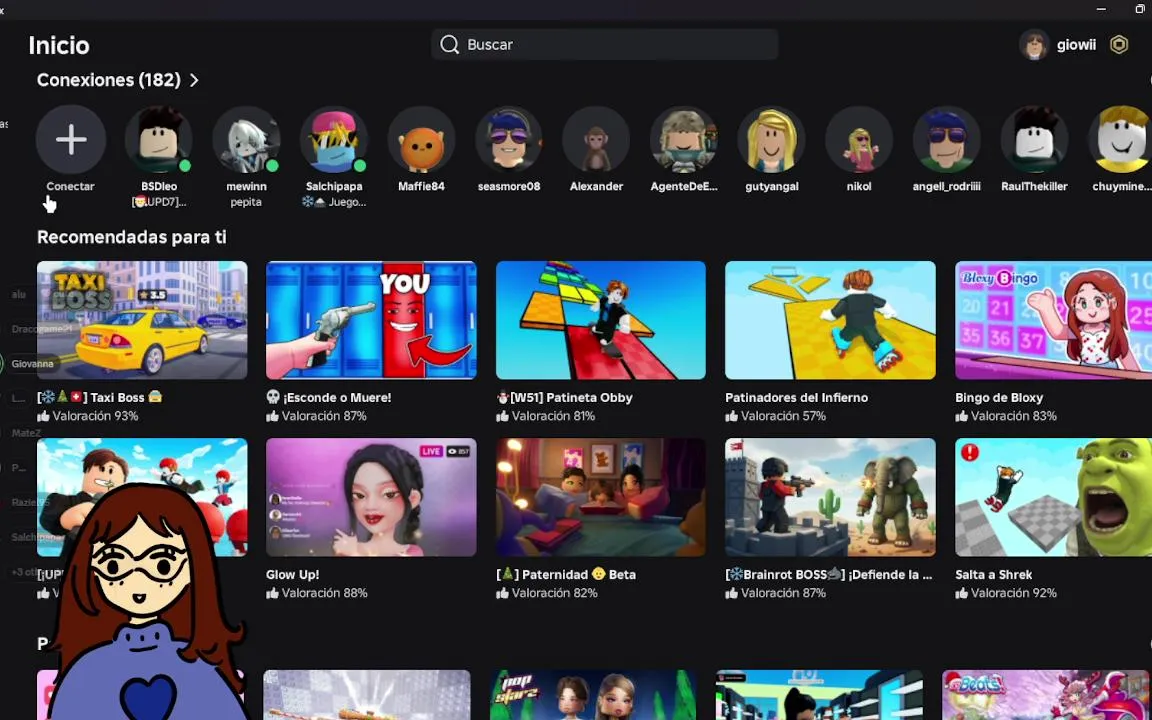Open Salta a Shrek thumbnail
1152x720 pixels.
(1054, 497)
